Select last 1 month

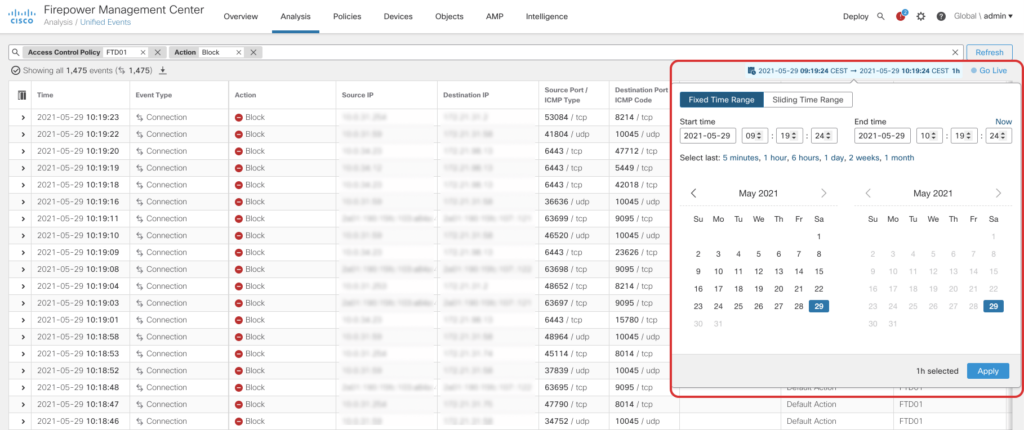899,157
